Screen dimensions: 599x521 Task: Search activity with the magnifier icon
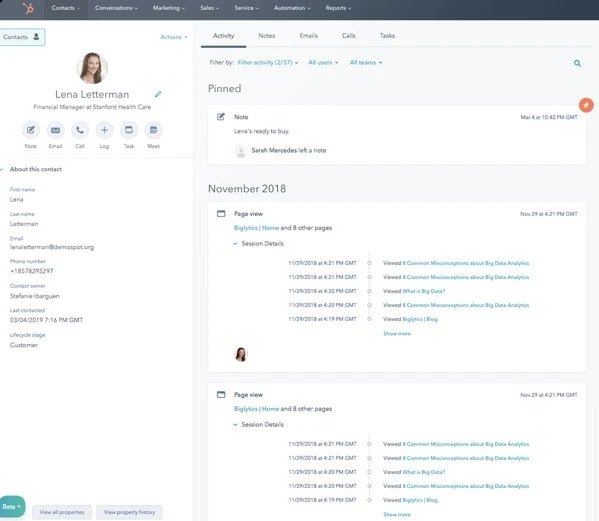click(577, 63)
